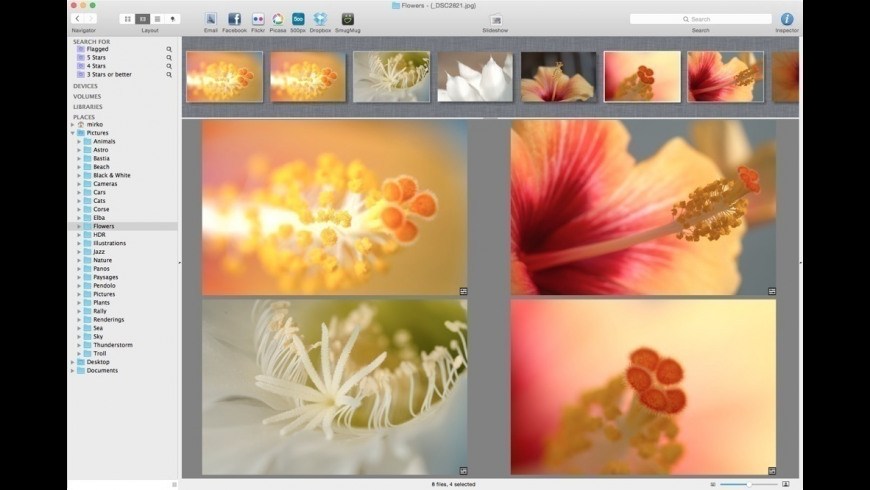870x490 pixels.
Task: Select the Nature folder in sidebar
Action: (x=102, y=260)
